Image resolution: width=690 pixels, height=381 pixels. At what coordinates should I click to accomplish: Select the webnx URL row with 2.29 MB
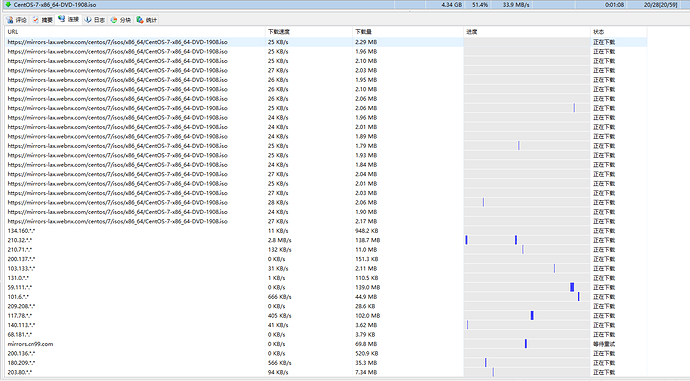click(326, 42)
